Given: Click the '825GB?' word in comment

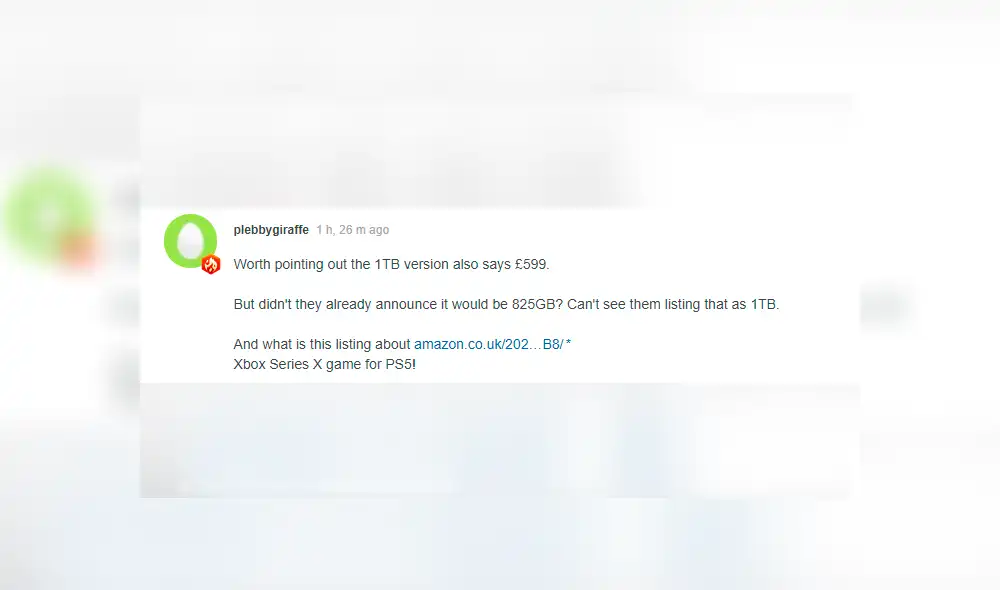Looking at the screenshot, I should (x=537, y=304).
